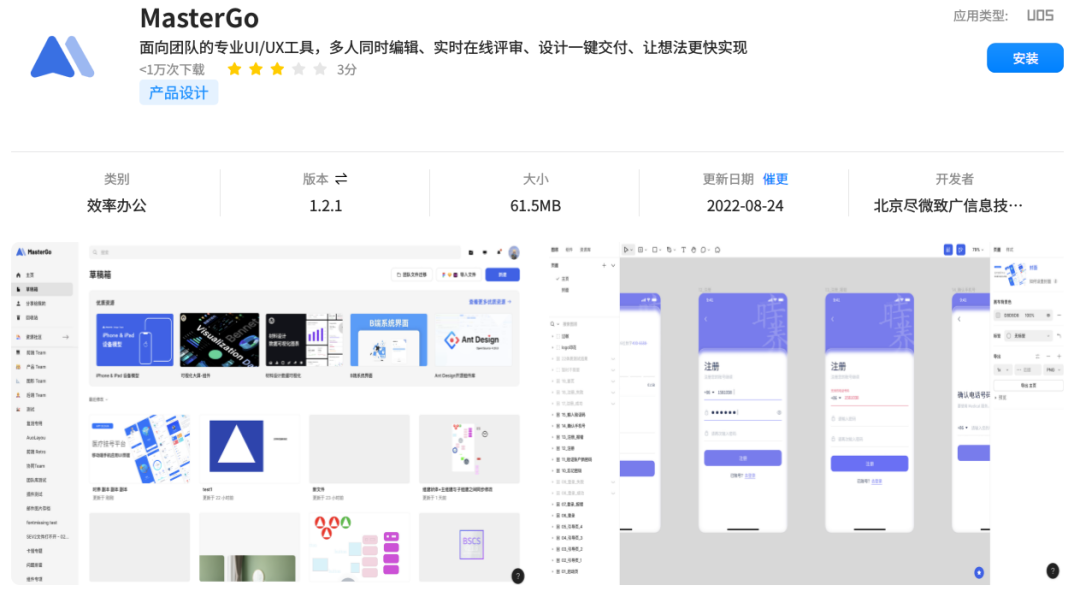The width and height of the screenshot is (1080, 597).
Task: Click the 导出主页 export button in editor
Action: (1028, 386)
